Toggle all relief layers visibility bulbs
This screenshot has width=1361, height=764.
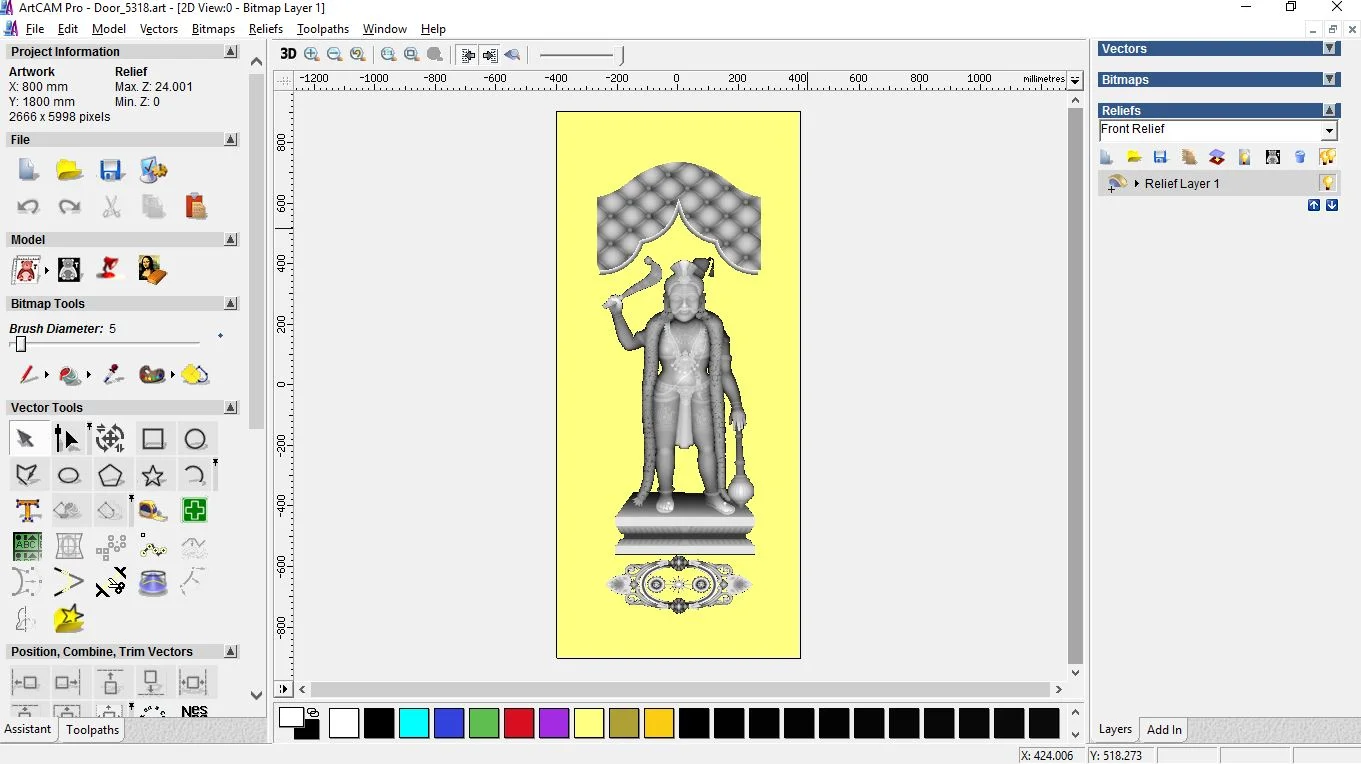click(x=1327, y=157)
